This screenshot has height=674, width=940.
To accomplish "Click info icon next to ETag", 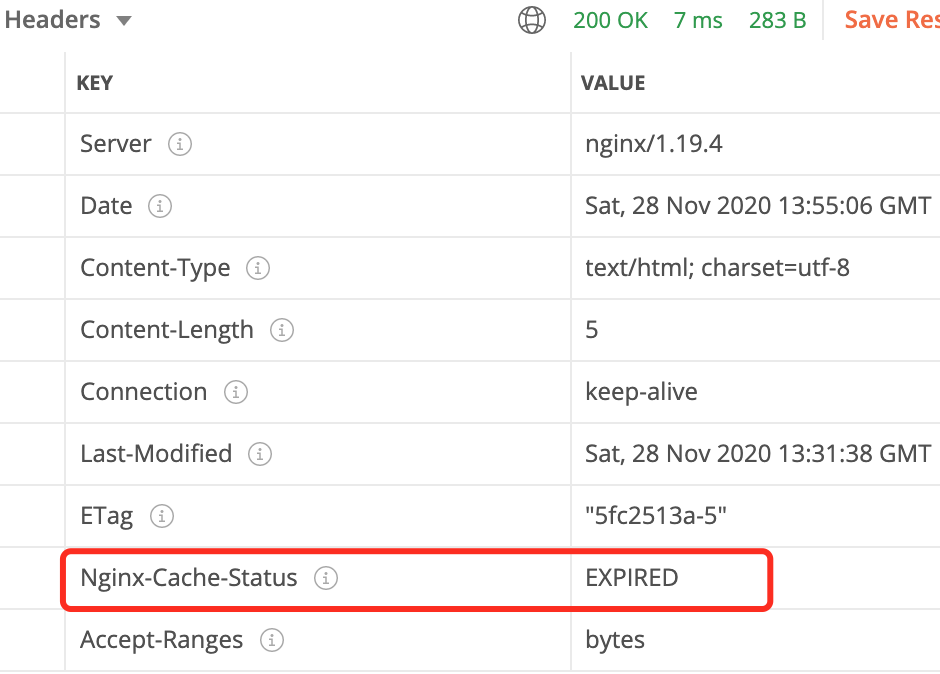I will pyautogui.click(x=161, y=516).
